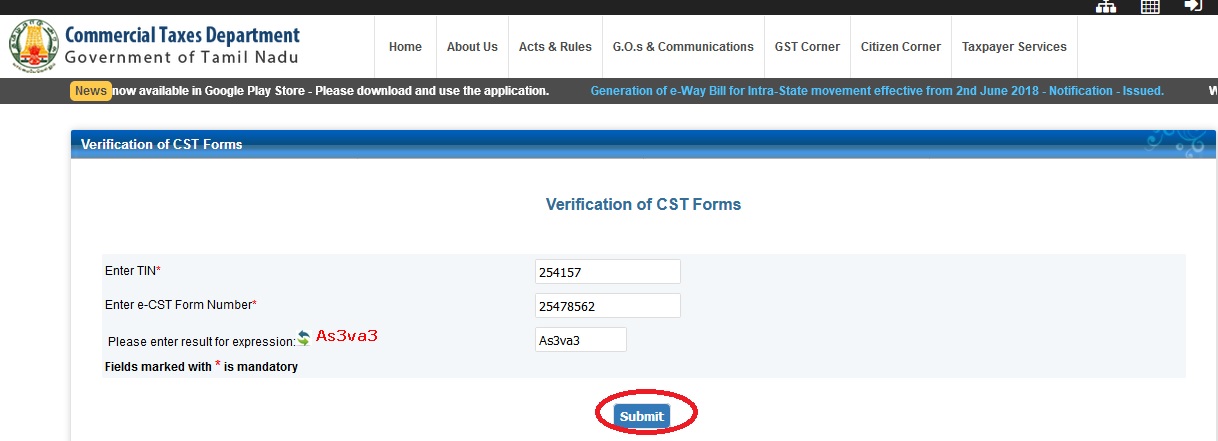Focus the Enter TIN input field
Screen dimensions: 1218x441
coord(607,272)
